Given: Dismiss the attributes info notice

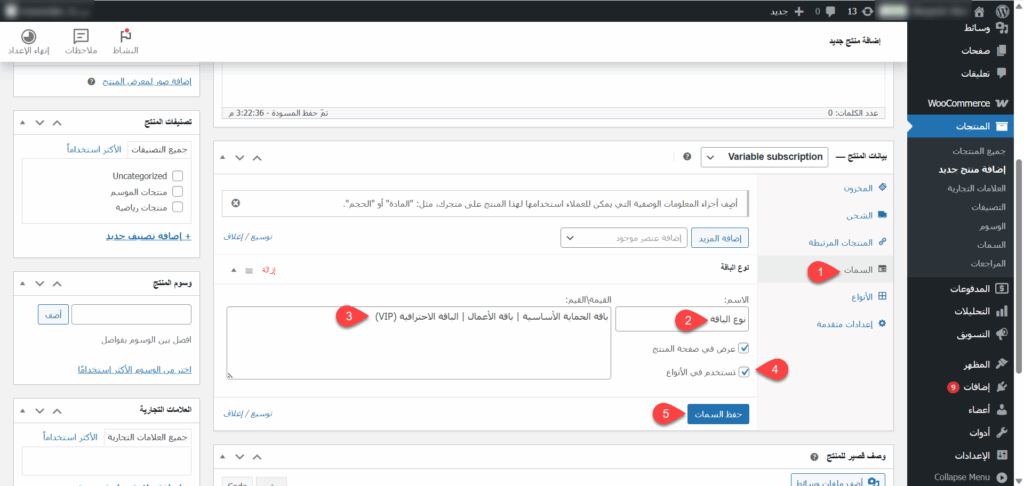Looking at the screenshot, I should (x=236, y=203).
